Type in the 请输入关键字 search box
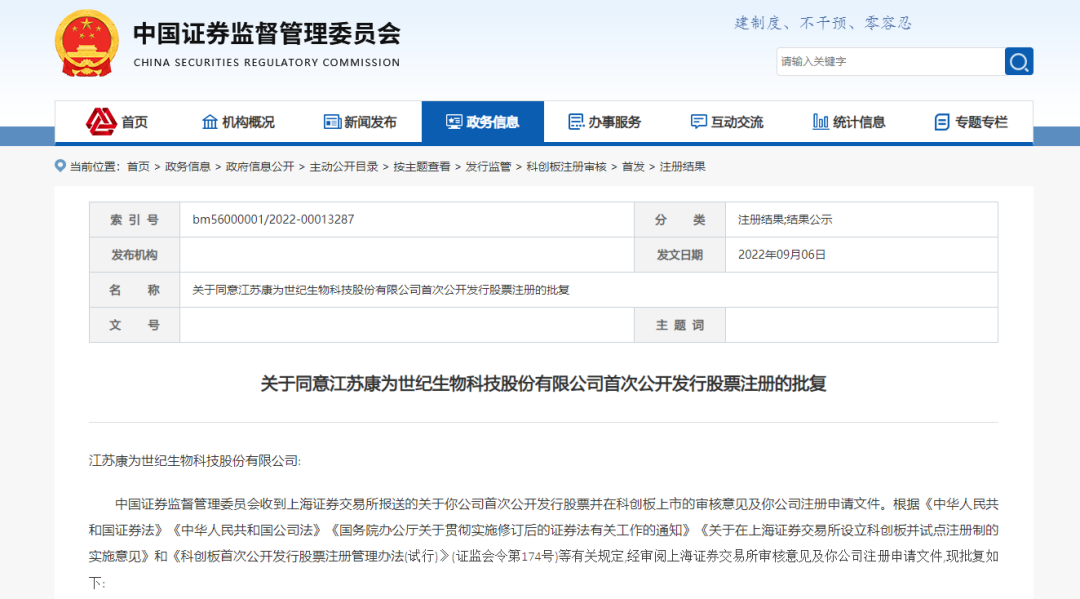This screenshot has height=599, width=1080. coord(890,62)
